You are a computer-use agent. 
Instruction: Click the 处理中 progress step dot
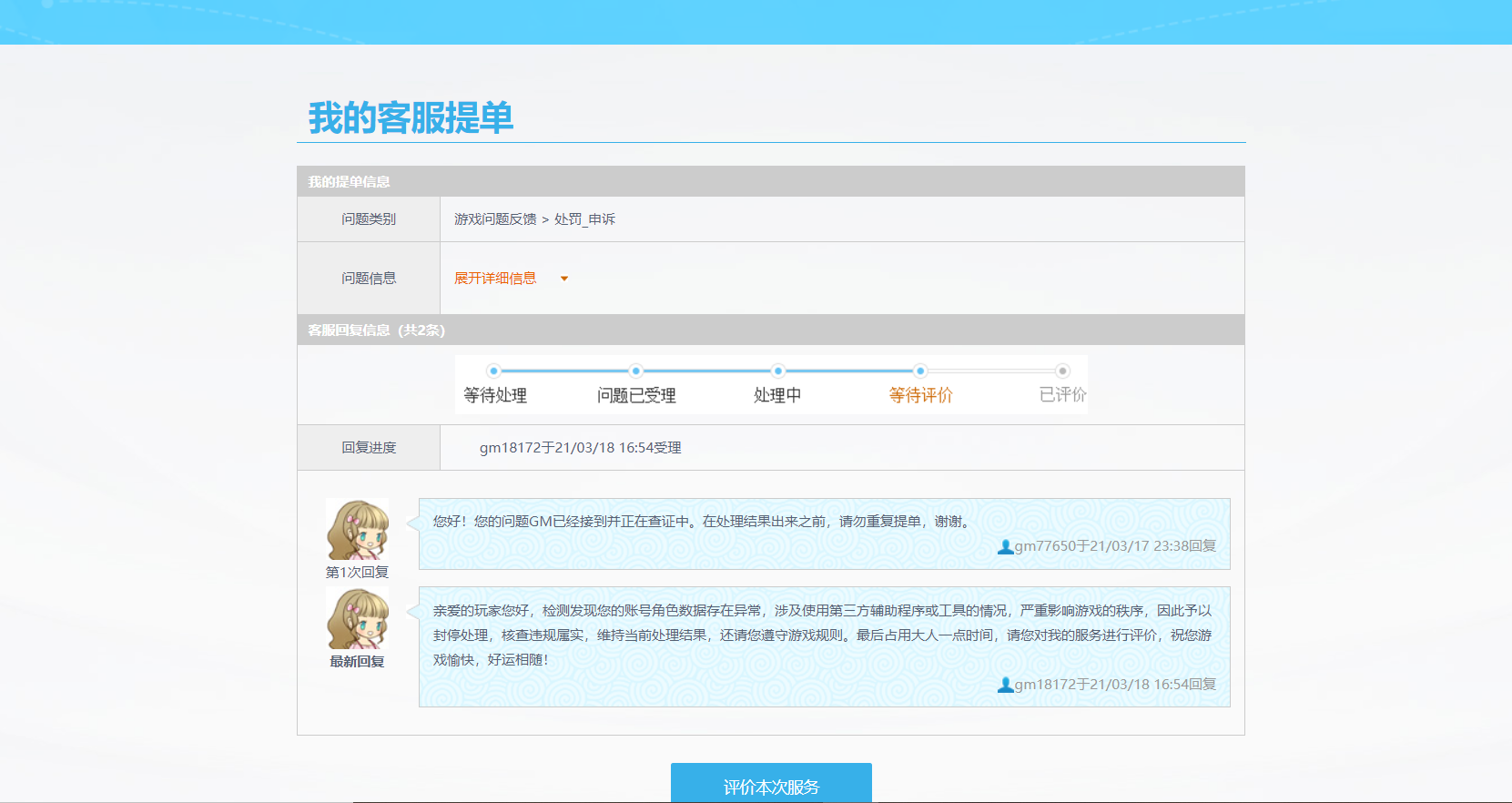tap(777, 371)
